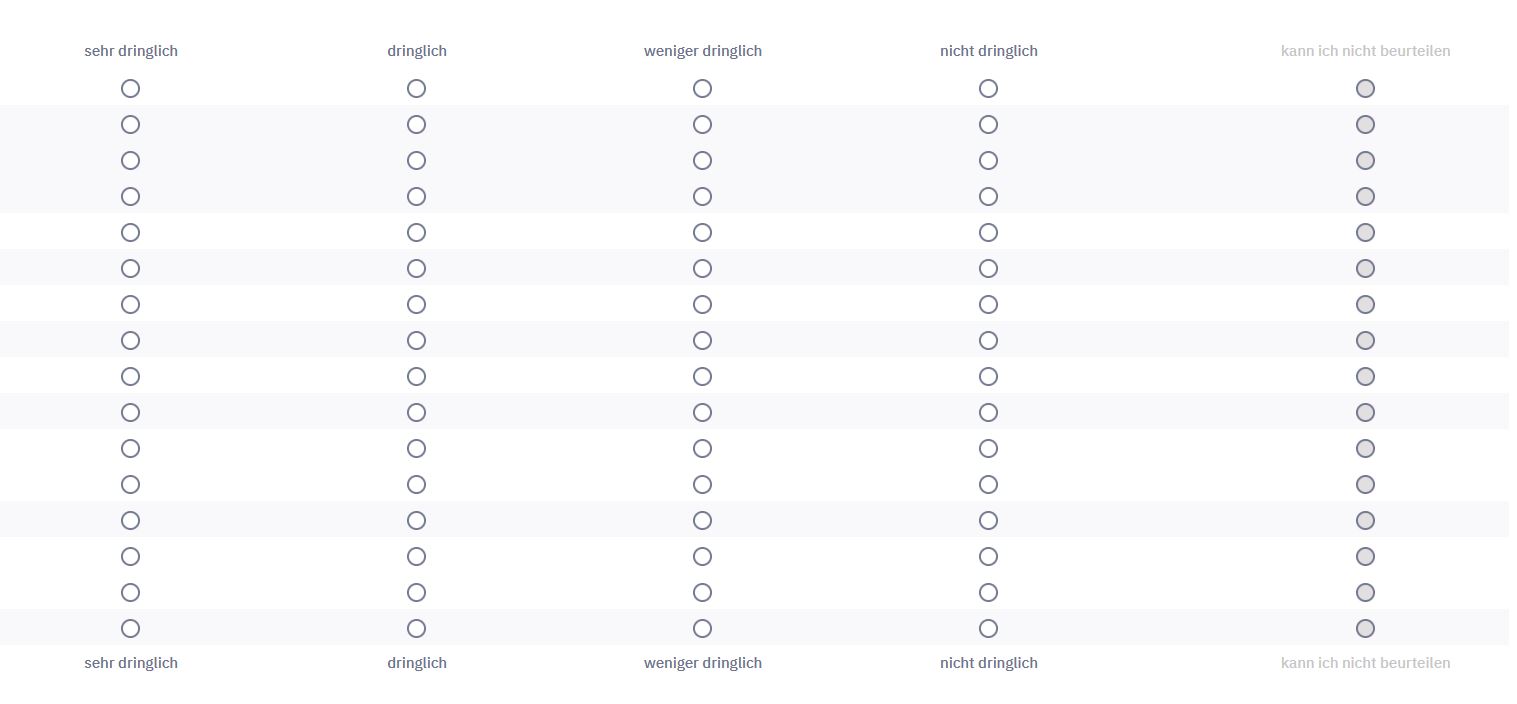Click the top 'weniger dringlich' column header
Screen dimensions: 1517x704
click(x=702, y=51)
